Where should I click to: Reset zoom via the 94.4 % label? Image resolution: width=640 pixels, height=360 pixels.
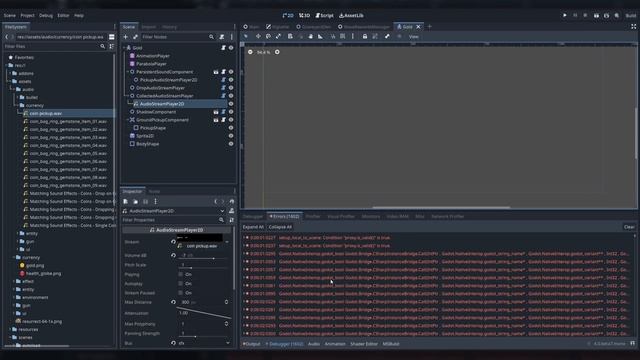[x=264, y=52]
